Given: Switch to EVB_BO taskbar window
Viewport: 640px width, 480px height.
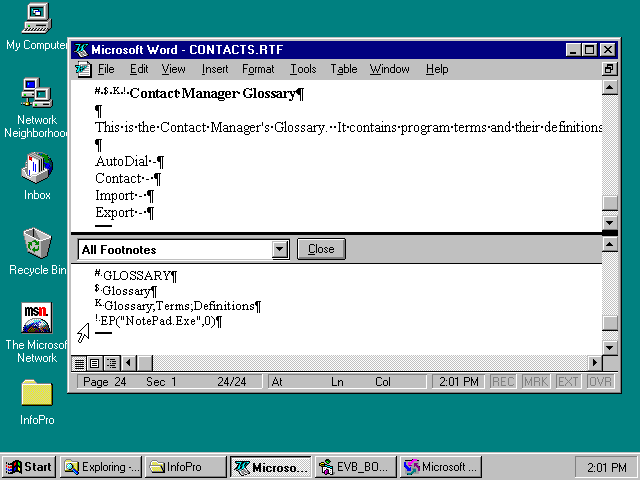Looking at the screenshot, I should pyautogui.click(x=355, y=467).
